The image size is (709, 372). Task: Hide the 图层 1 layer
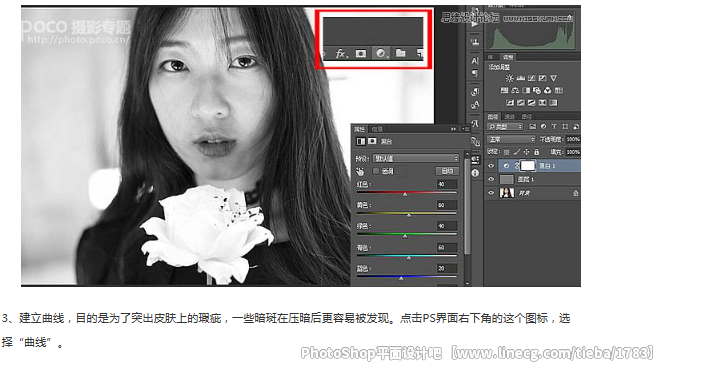pos(491,179)
